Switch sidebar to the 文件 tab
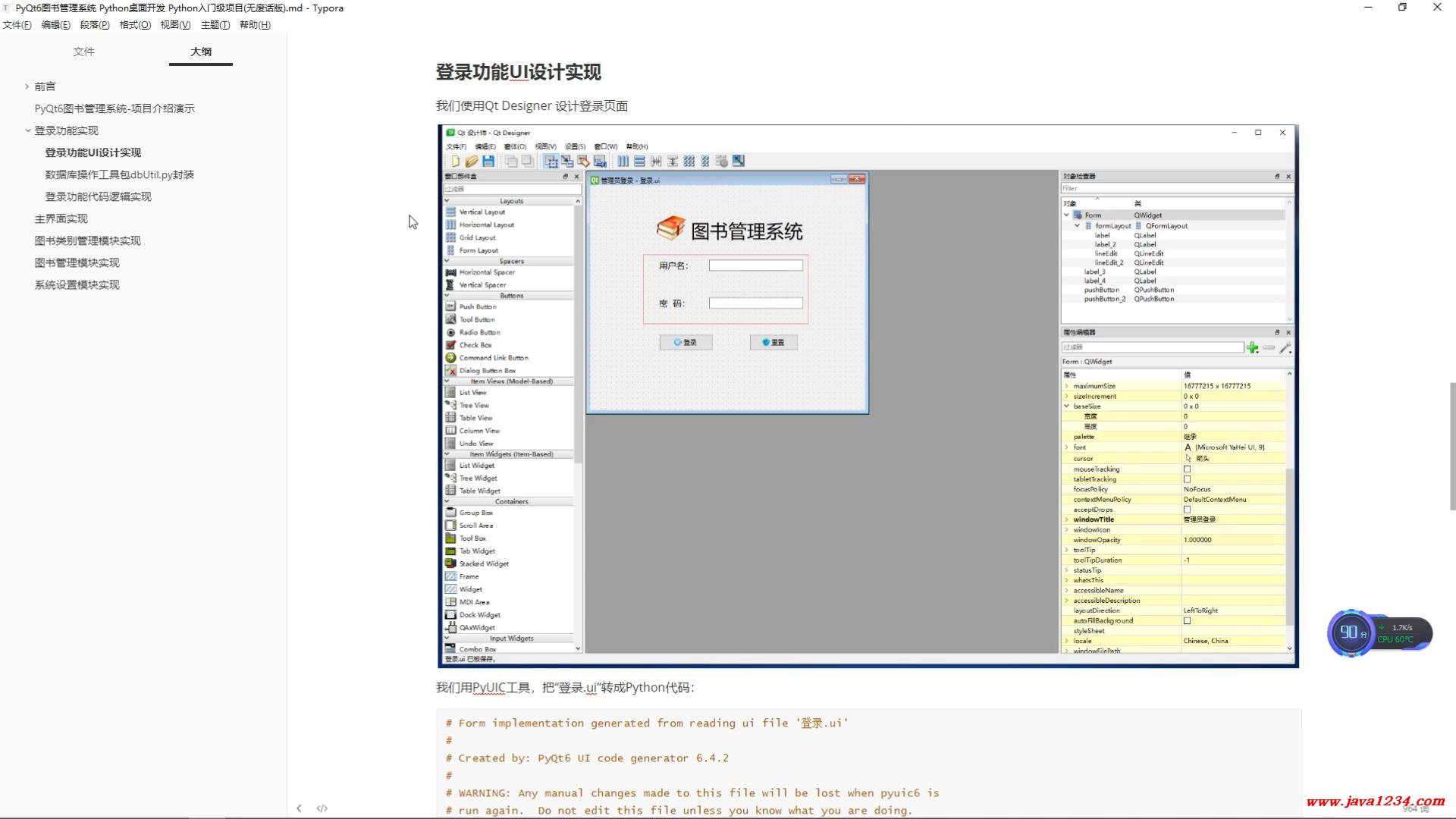 coord(83,52)
